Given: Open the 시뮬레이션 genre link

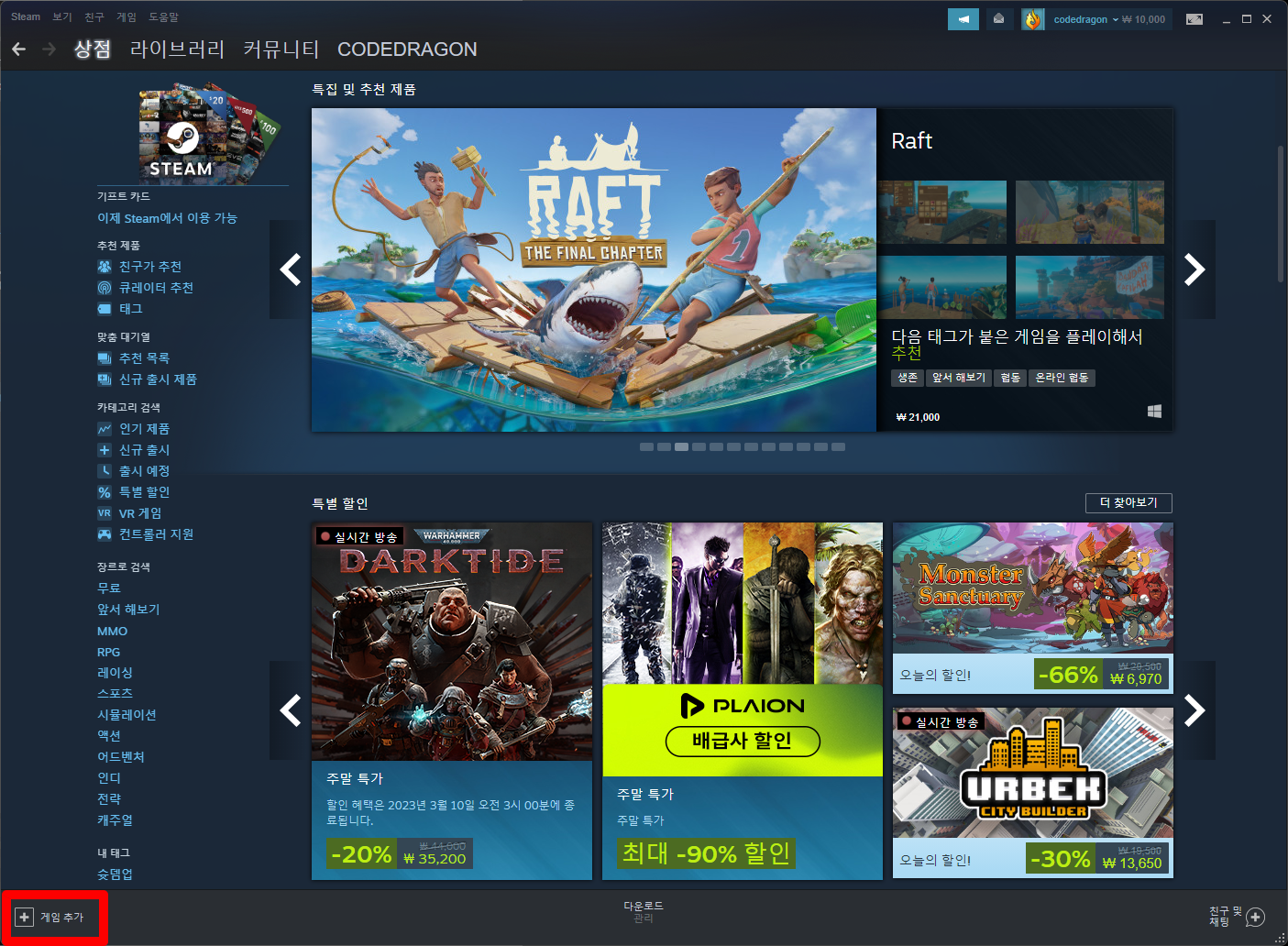Looking at the screenshot, I should point(127,715).
